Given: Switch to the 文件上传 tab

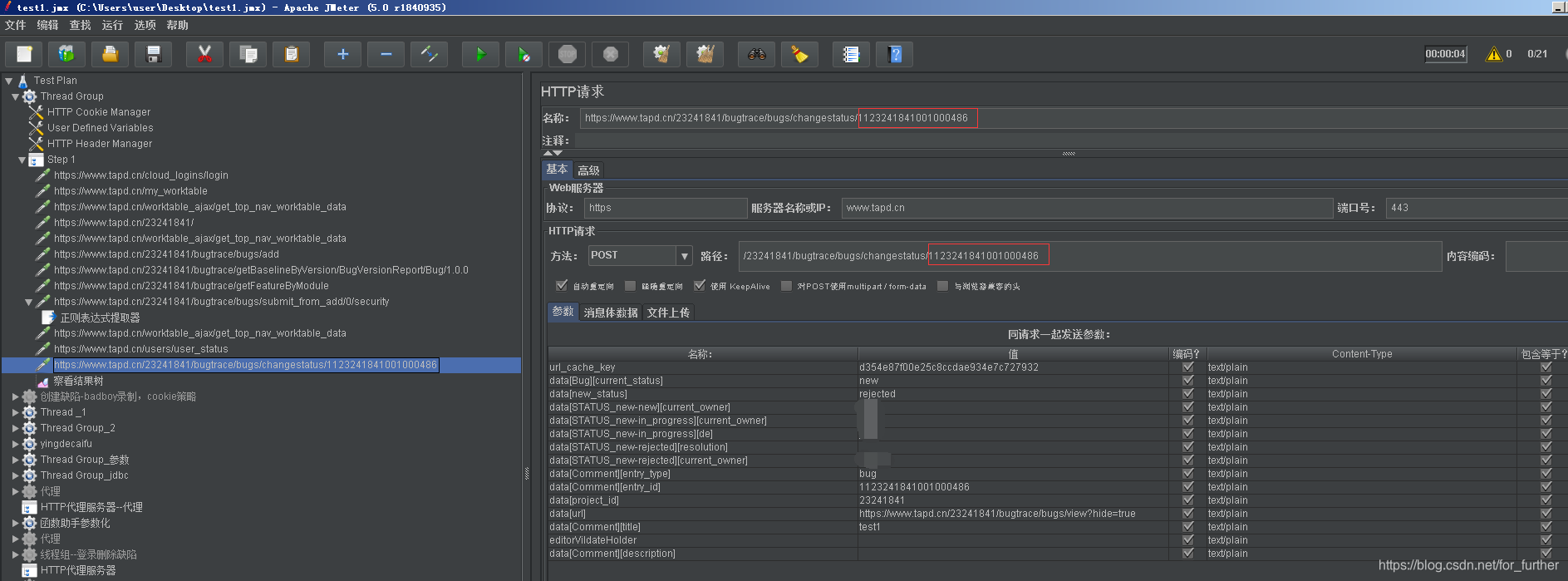Looking at the screenshot, I should [x=668, y=313].
